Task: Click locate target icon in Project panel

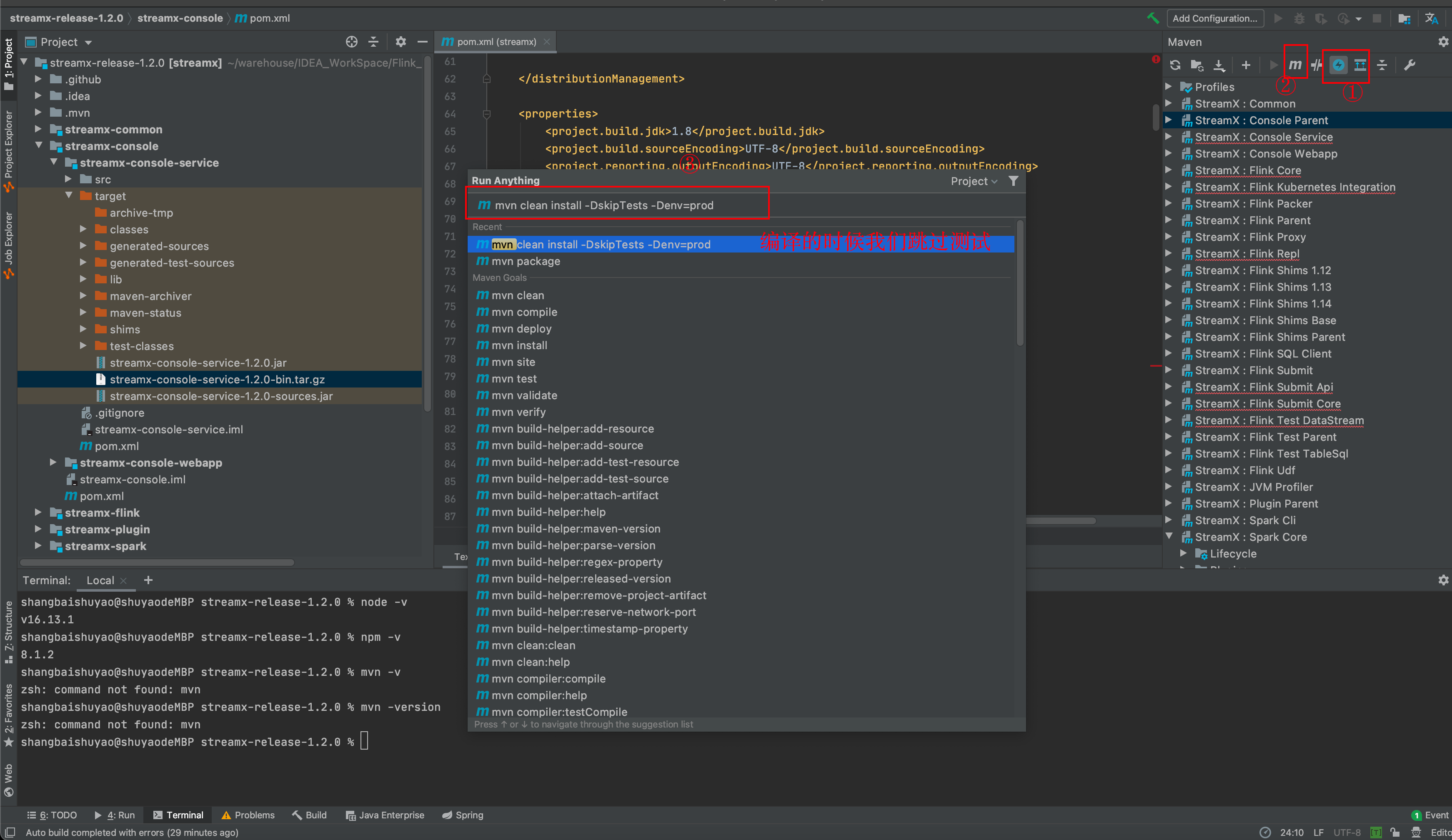Action: pyautogui.click(x=351, y=42)
